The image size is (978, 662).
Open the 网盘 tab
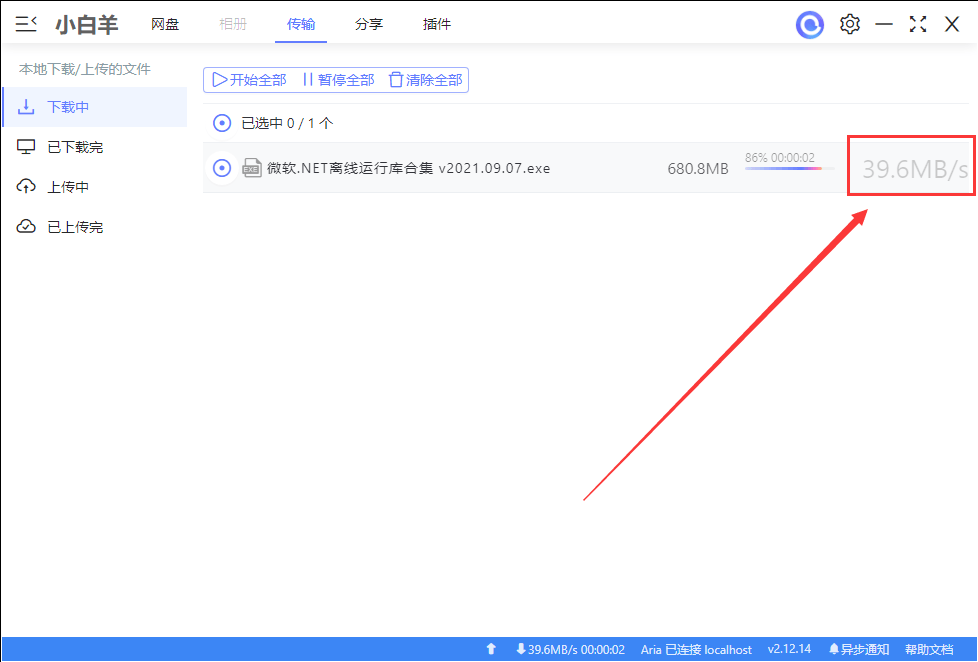[x=165, y=24]
